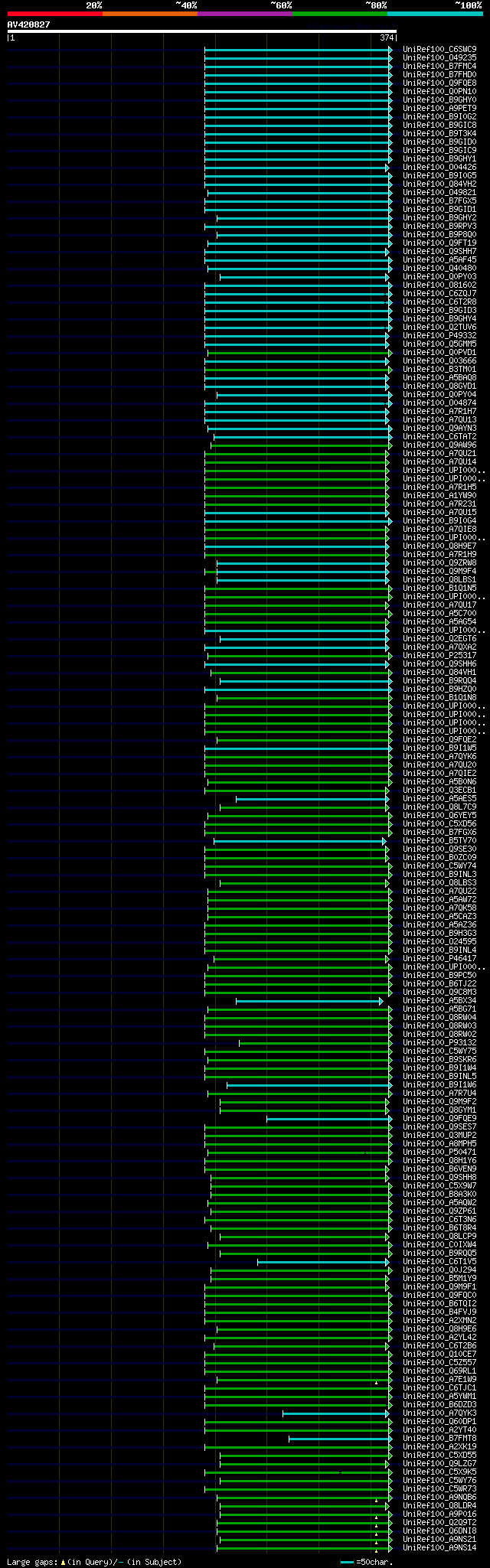490x1568 pixels.
Task: Click the orange segment of the identity color legend
Action: tap(149, 14)
